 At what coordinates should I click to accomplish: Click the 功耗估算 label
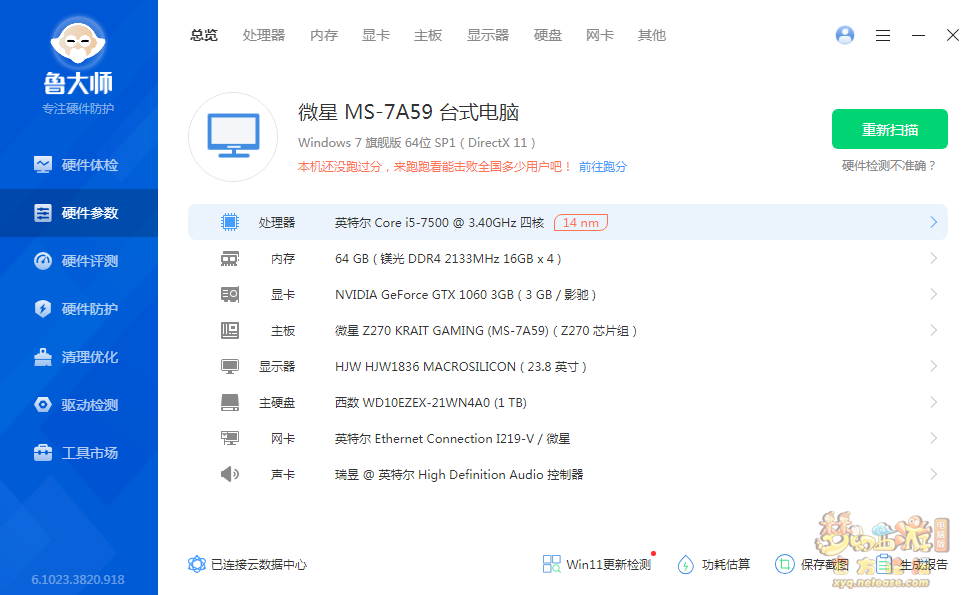726,564
